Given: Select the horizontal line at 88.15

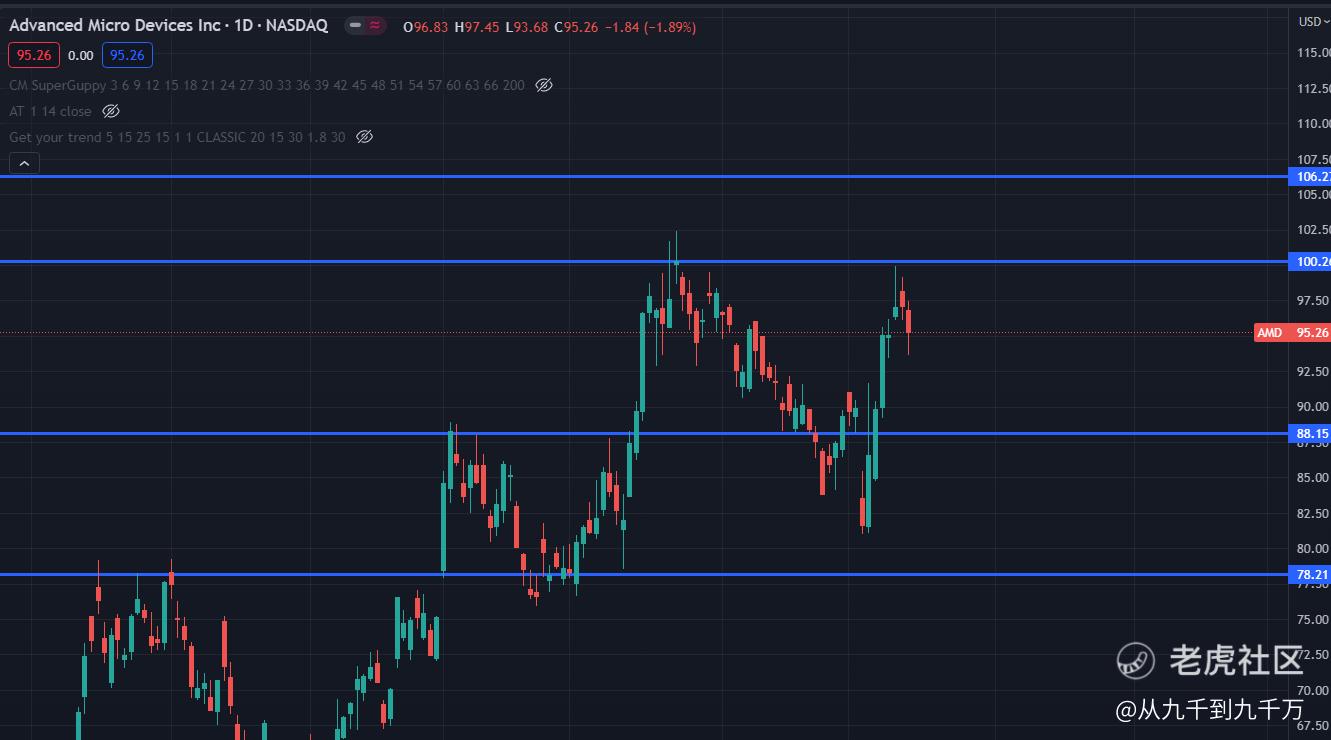Looking at the screenshot, I should pyautogui.click(x=645, y=433).
